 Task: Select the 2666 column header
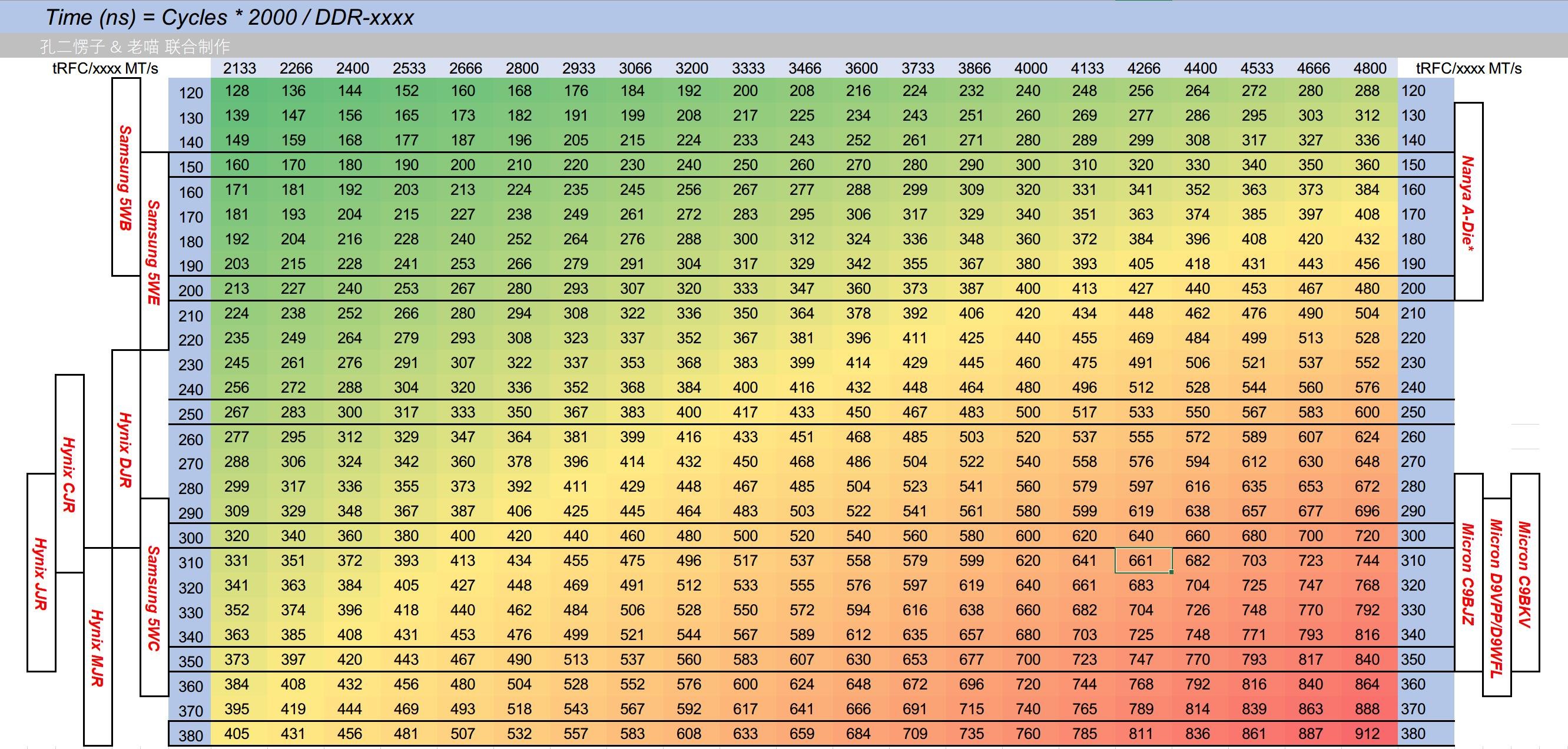[466, 68]
